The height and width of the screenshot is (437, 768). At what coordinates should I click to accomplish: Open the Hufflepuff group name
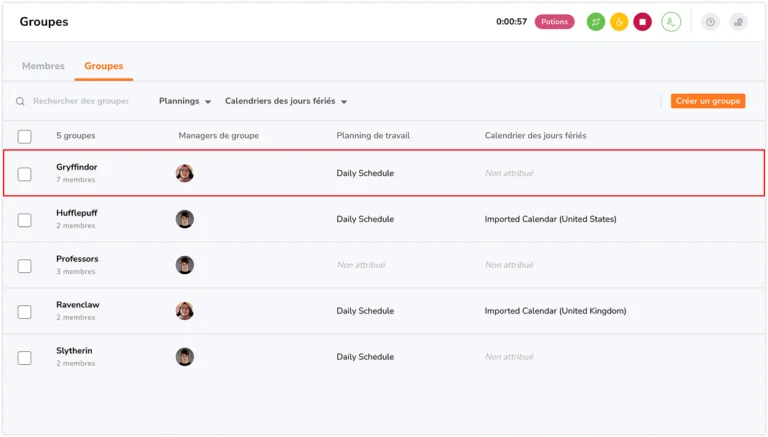77,213
